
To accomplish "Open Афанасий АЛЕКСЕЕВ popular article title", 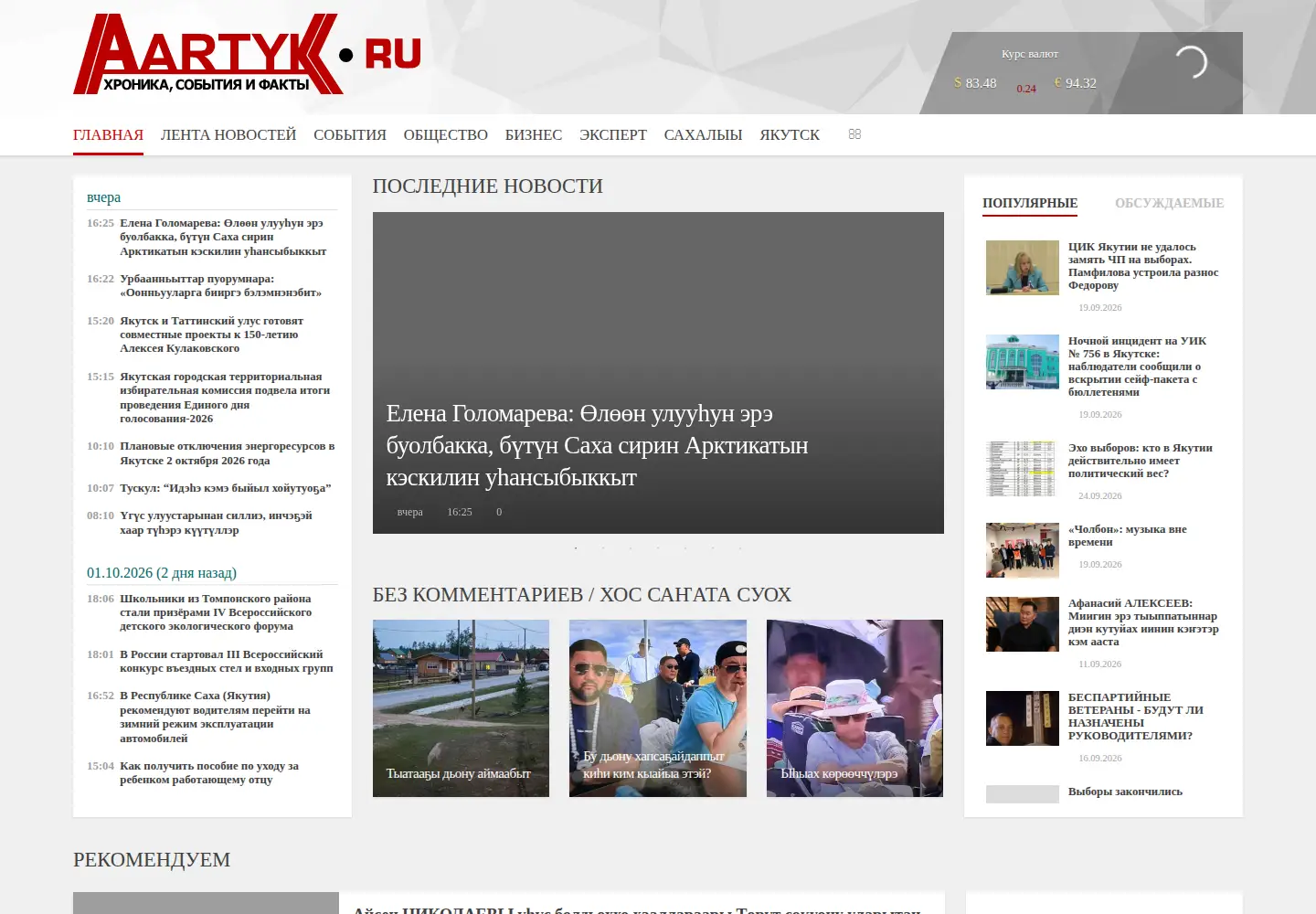I will coord(1143,622).
